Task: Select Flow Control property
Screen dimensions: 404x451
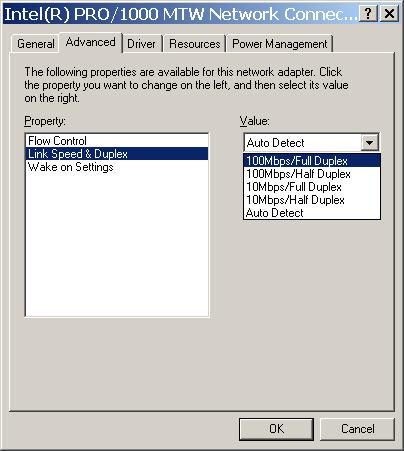Action: coord(117,141)
